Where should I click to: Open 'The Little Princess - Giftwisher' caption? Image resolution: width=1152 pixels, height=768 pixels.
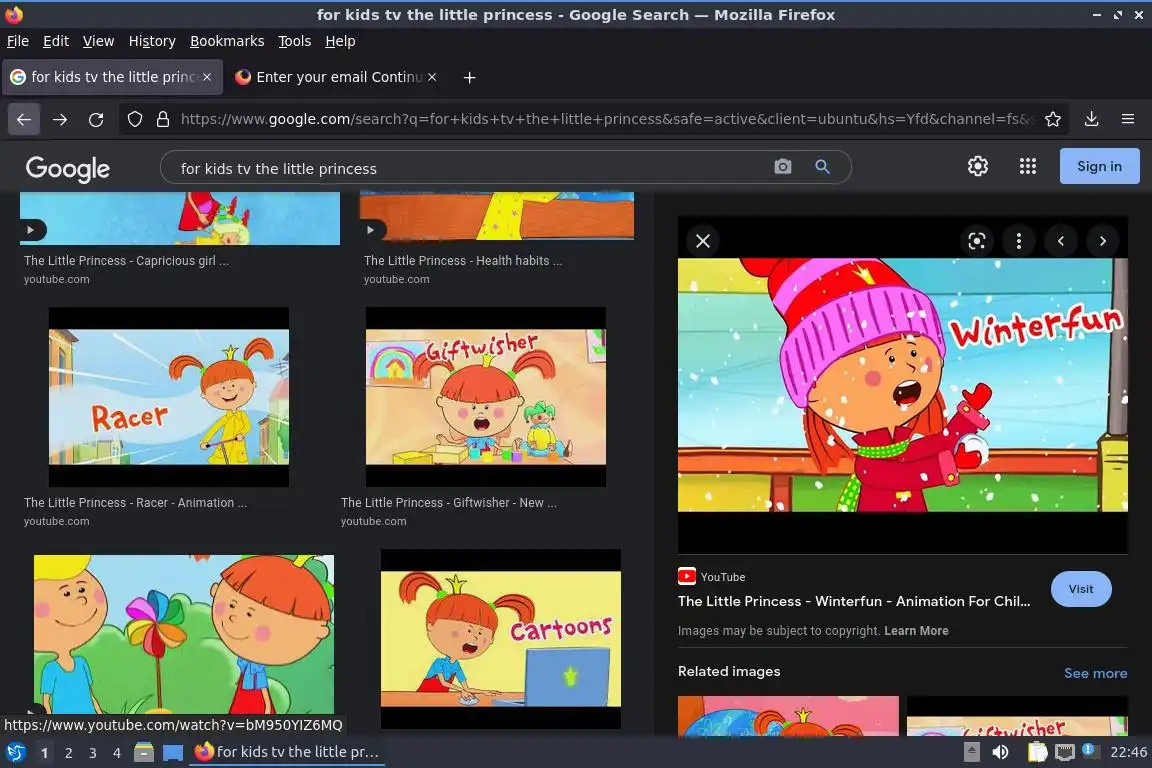(449, 503)
